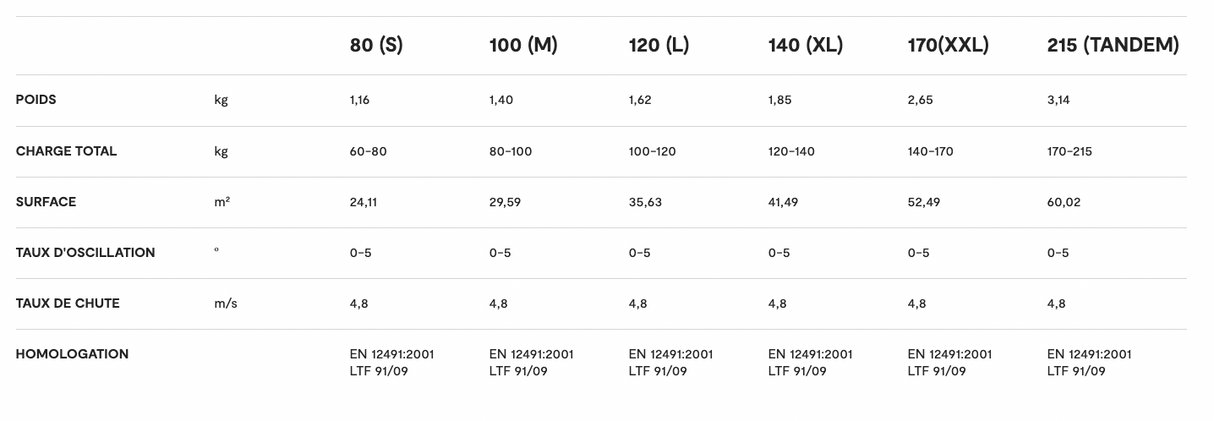Select the 41,49 surface value

click(x=783, y=202)
